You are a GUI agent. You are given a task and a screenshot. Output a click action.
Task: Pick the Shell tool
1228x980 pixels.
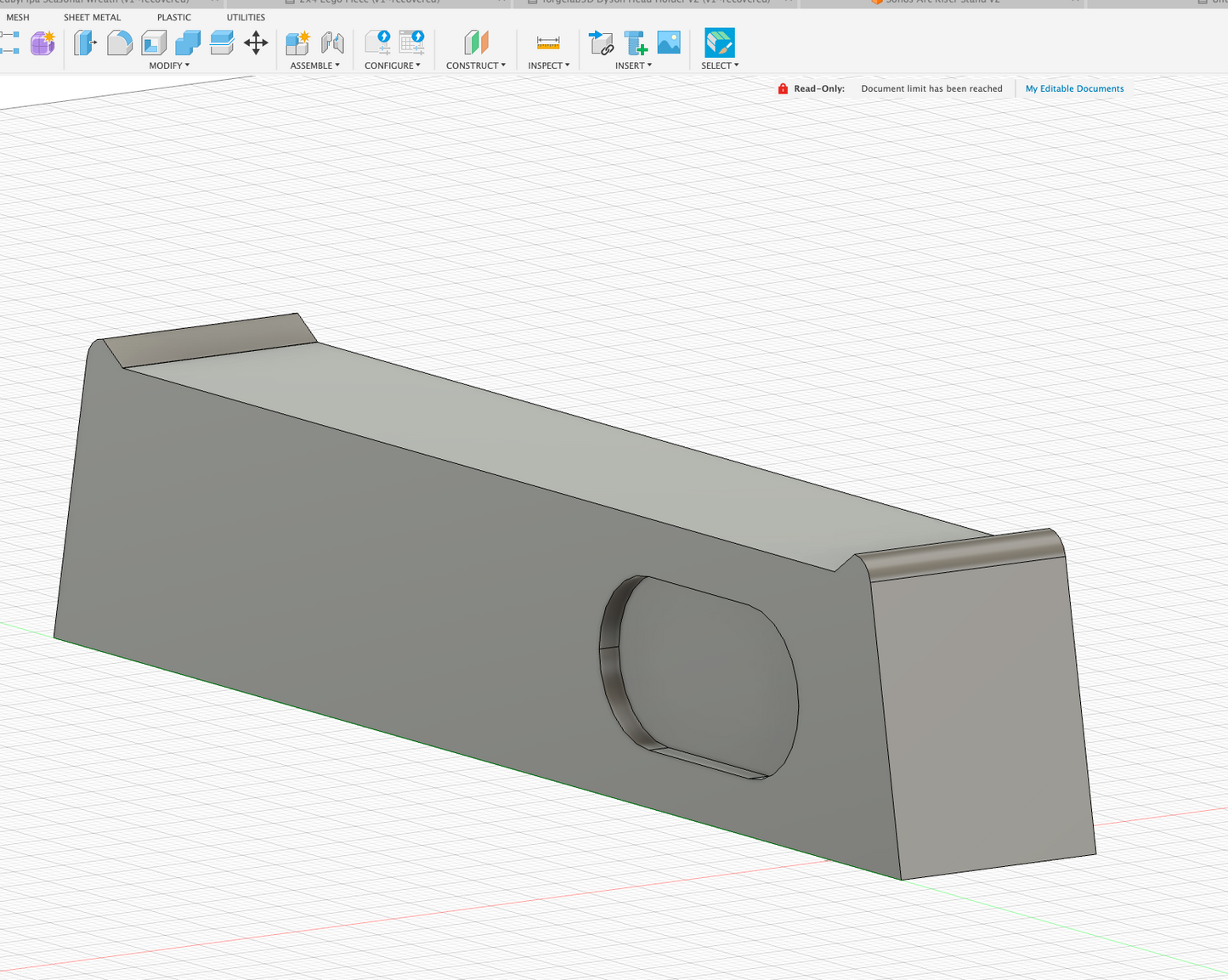point(154,42)
